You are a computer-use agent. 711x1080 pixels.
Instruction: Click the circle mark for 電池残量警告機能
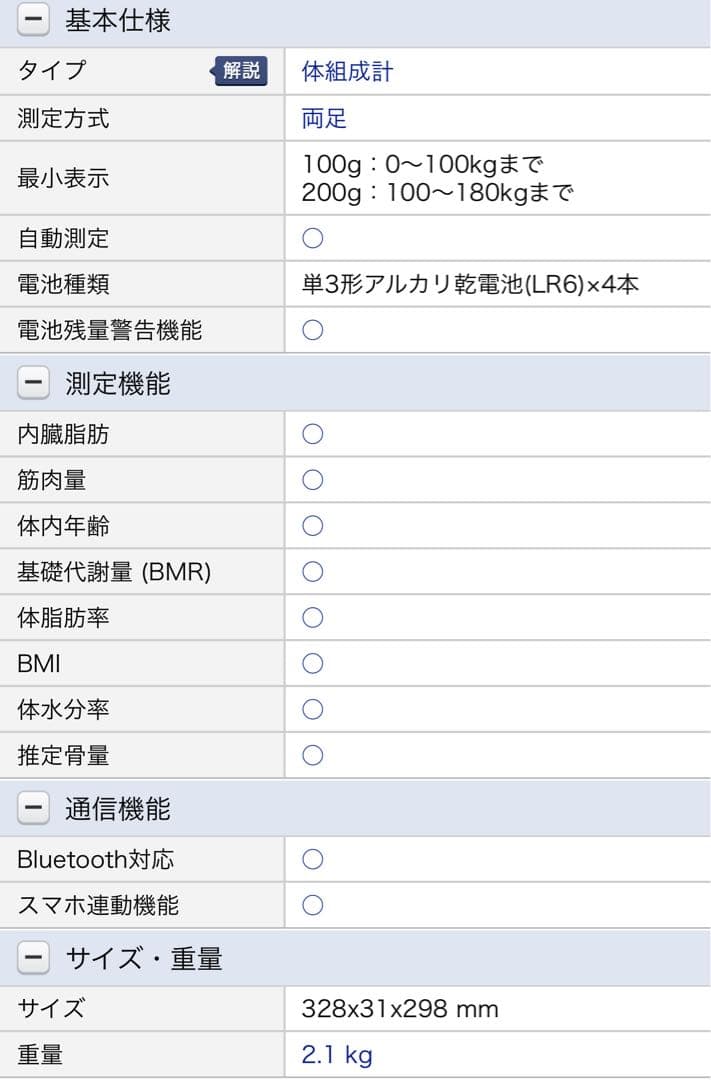click(313, 330)
